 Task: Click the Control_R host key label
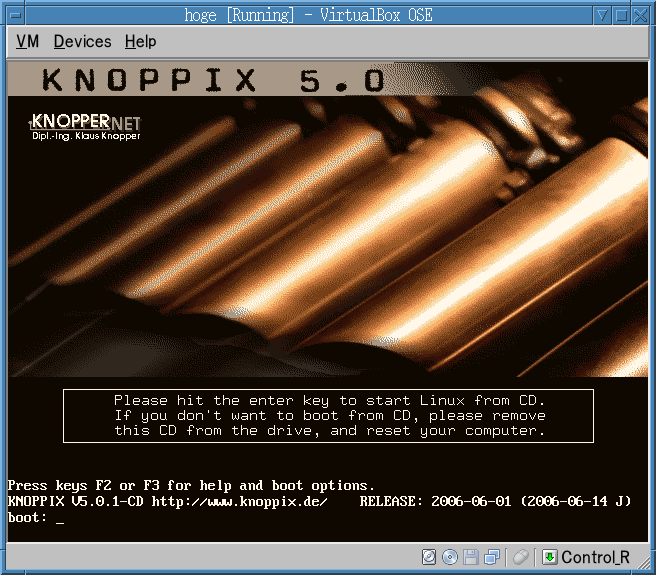[x=595, y=557]
